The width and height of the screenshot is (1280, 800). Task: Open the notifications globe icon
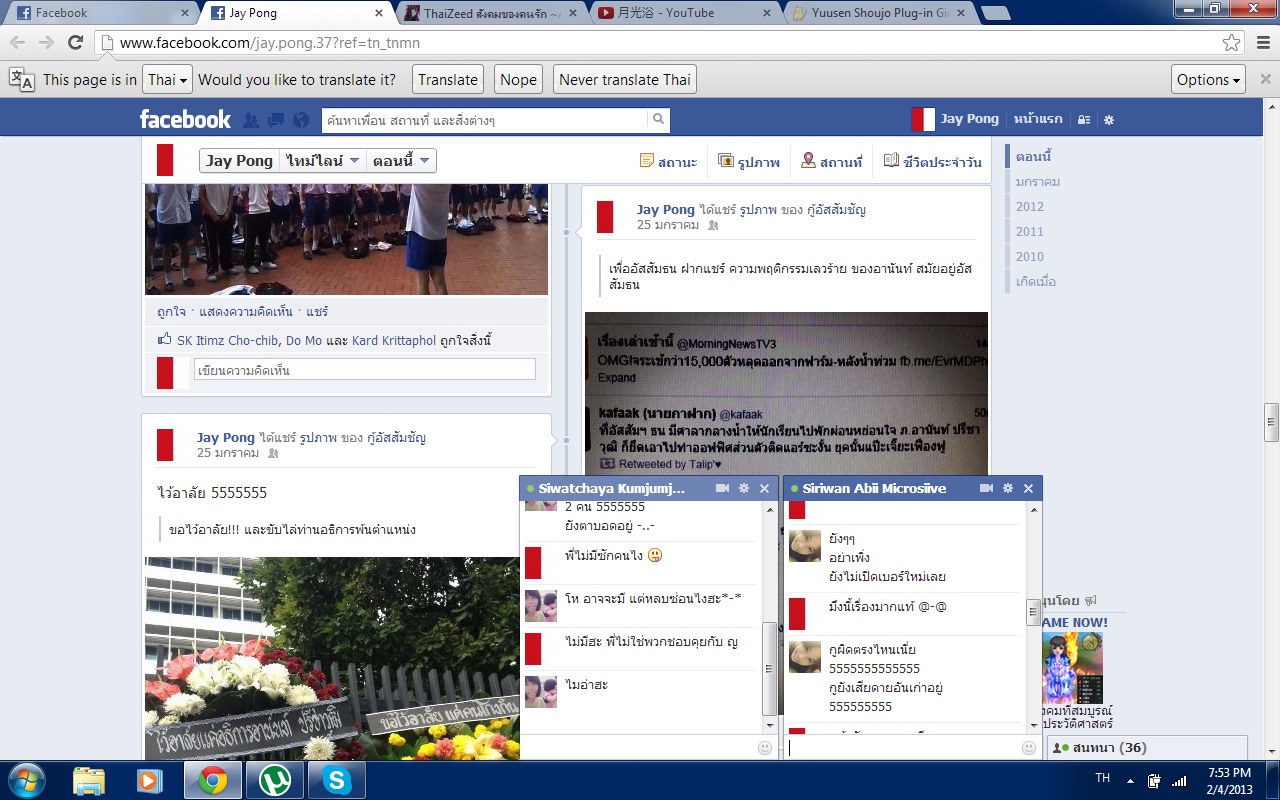tap(301, 120)
